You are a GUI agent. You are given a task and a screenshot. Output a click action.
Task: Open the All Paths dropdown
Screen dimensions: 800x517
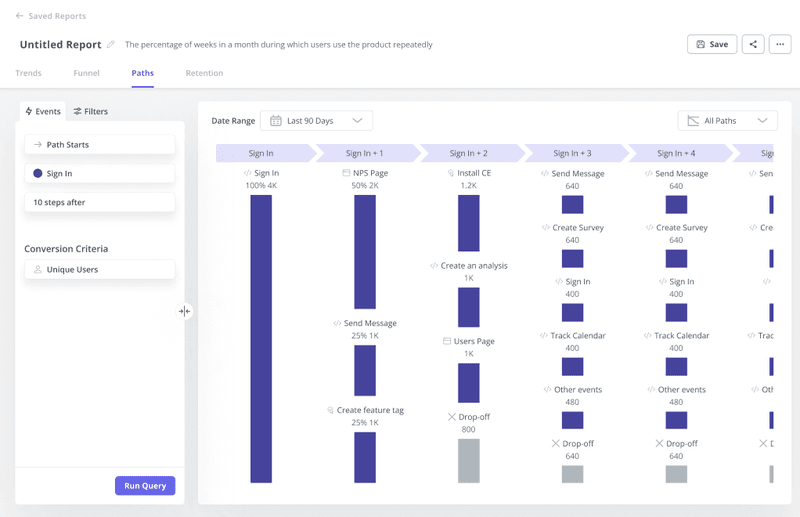click(762, 121)
